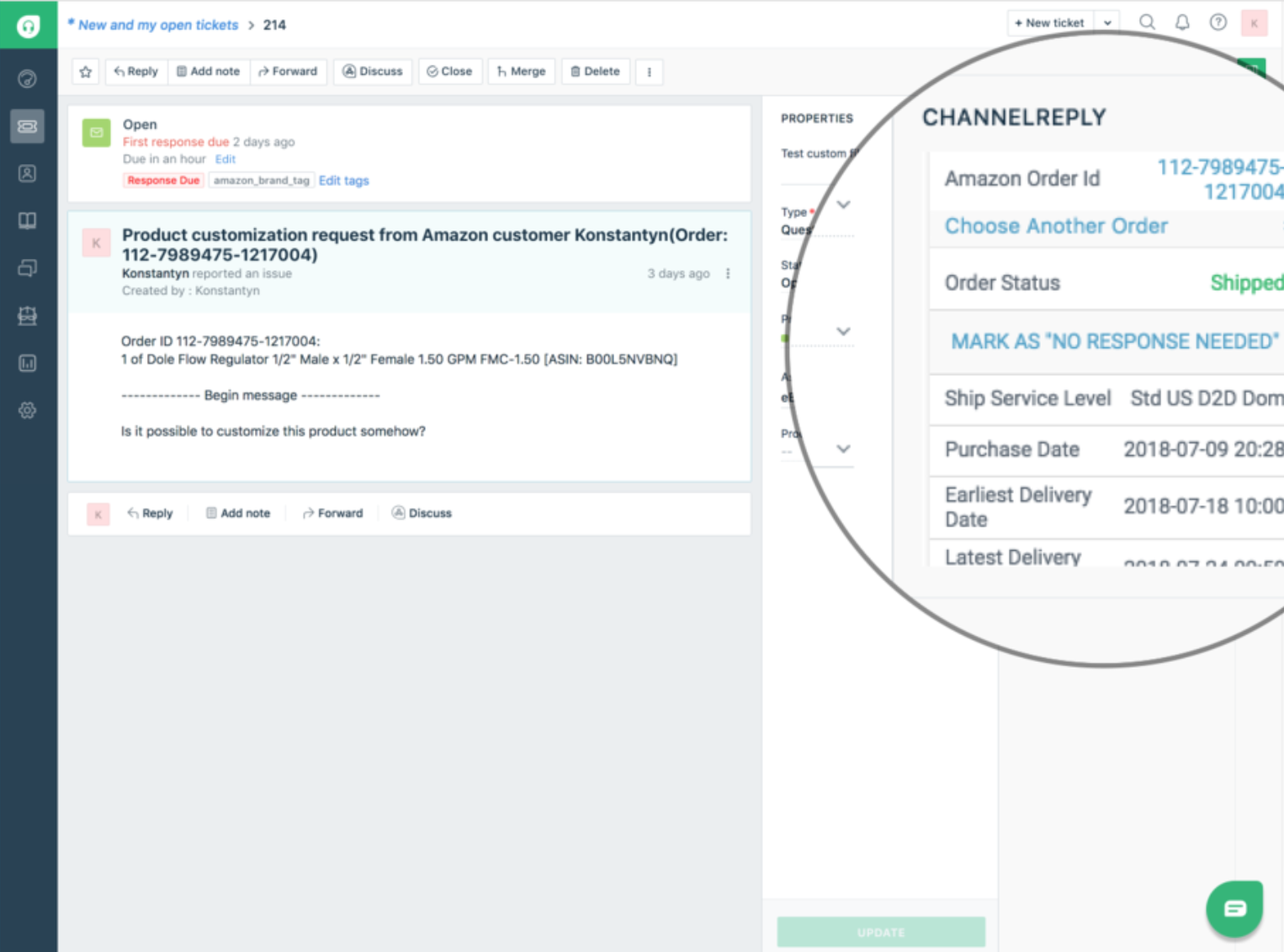Viewport: 1284px width, 952px height.
Task: Click the Order ID line in message
Action: click(220, 341)
